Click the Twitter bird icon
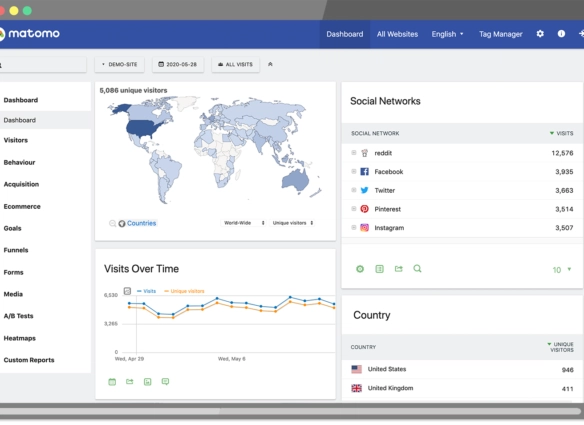The width and height of the screenshot is (584, 425). 365,190
